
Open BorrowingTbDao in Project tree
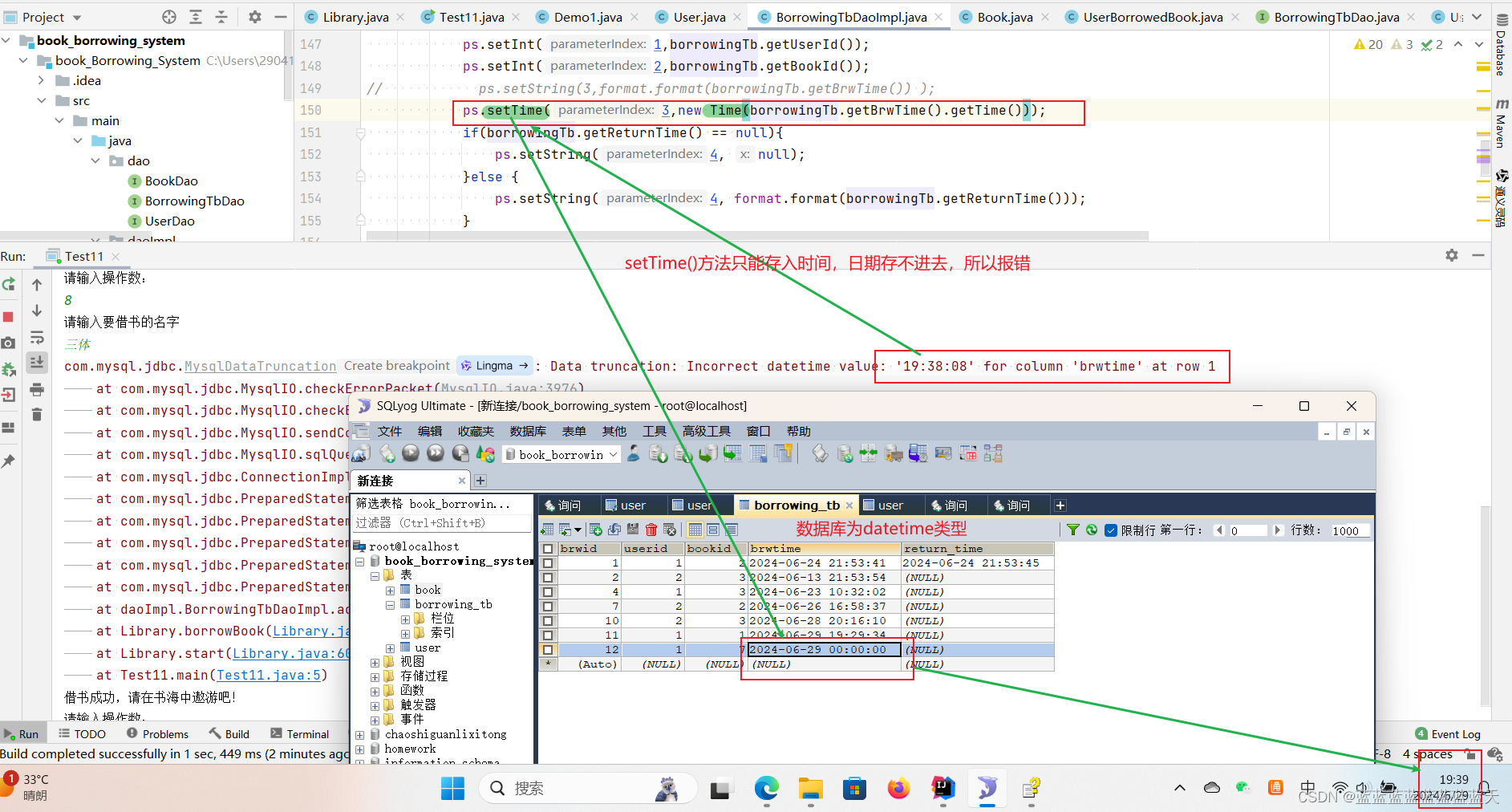[194, 201]
